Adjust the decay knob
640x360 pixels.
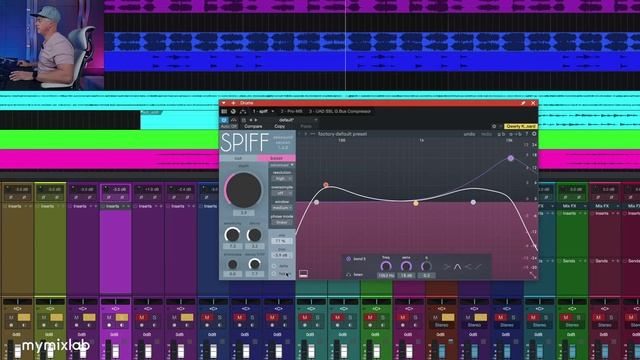tap(254, 235)
